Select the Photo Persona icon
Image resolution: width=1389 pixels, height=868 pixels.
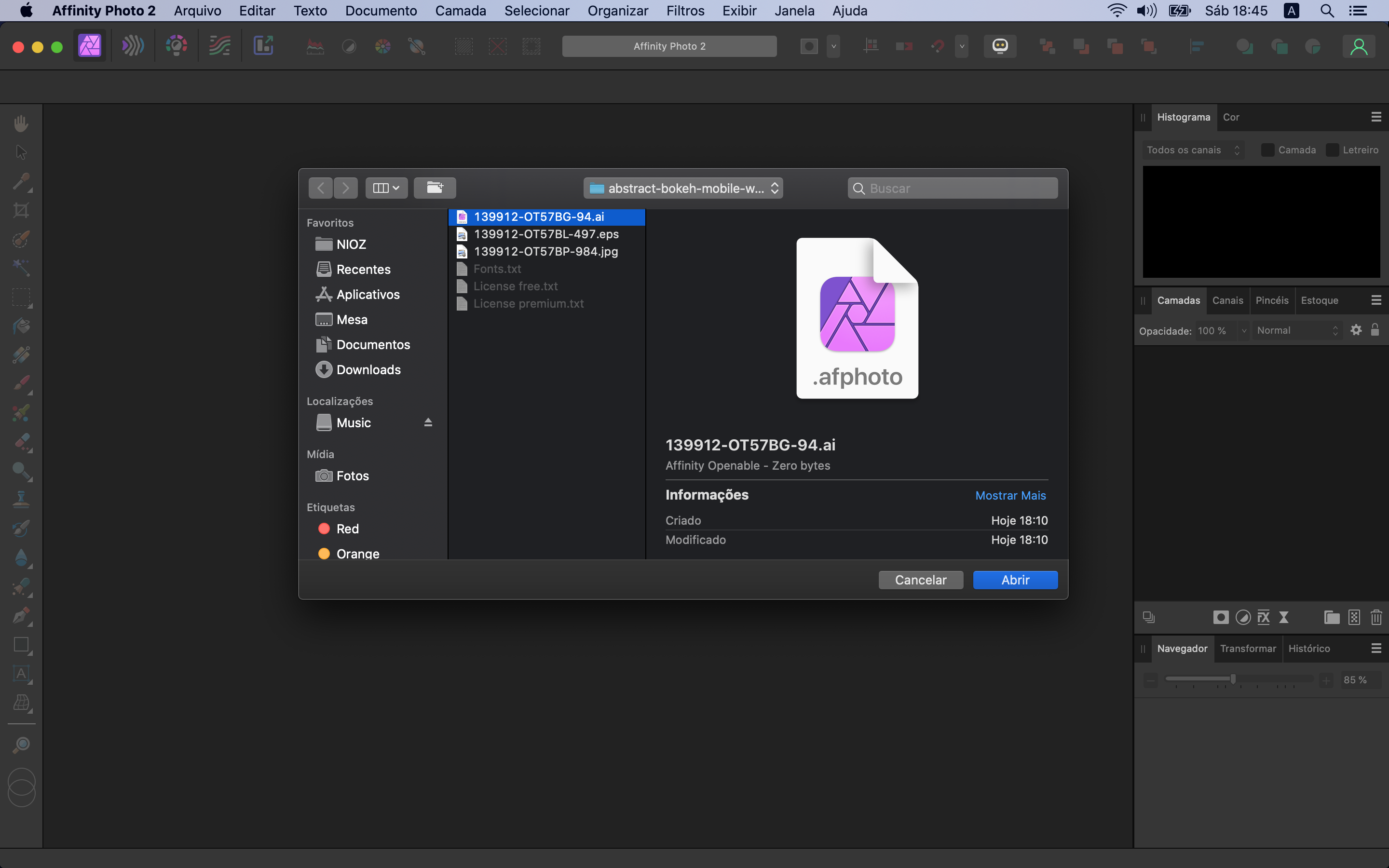click(x=90, y=46)
